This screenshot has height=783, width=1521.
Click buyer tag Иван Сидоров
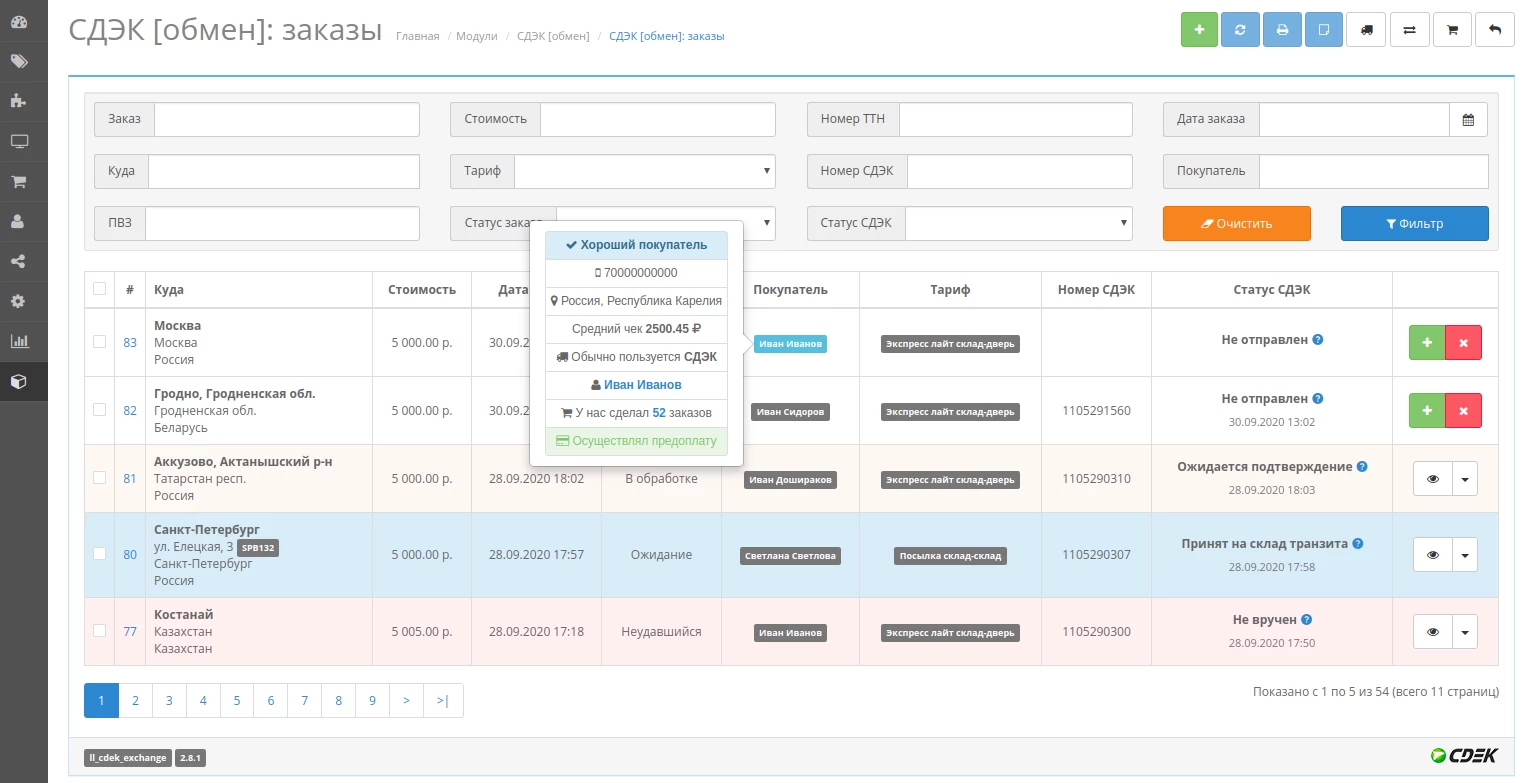790,411
